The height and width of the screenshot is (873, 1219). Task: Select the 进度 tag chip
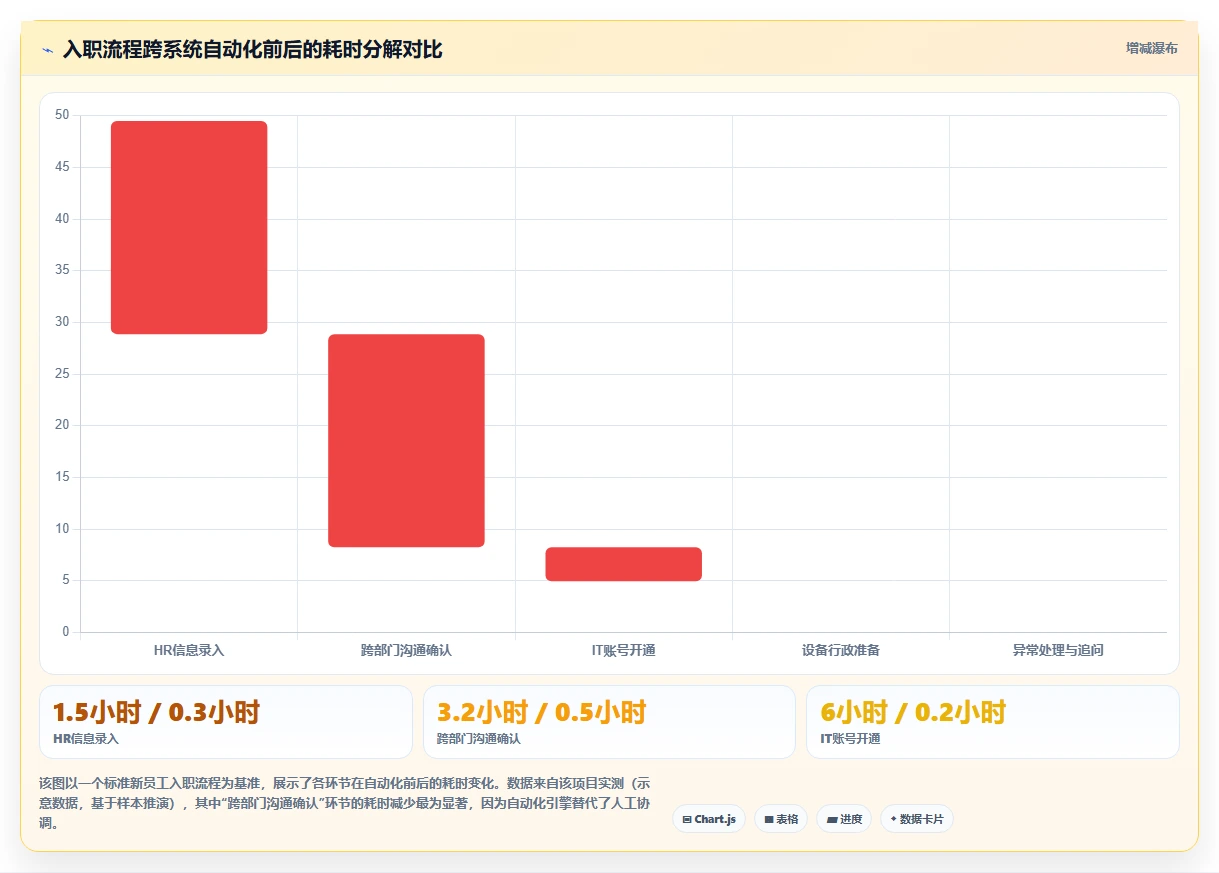click(x=844, y=819)
